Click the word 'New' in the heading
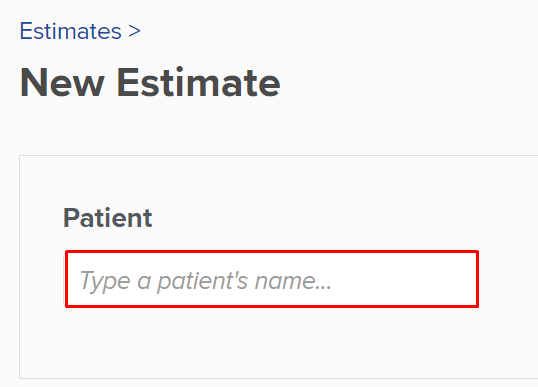The width and height of the screenshot is (538, 387). click(62, 83)
